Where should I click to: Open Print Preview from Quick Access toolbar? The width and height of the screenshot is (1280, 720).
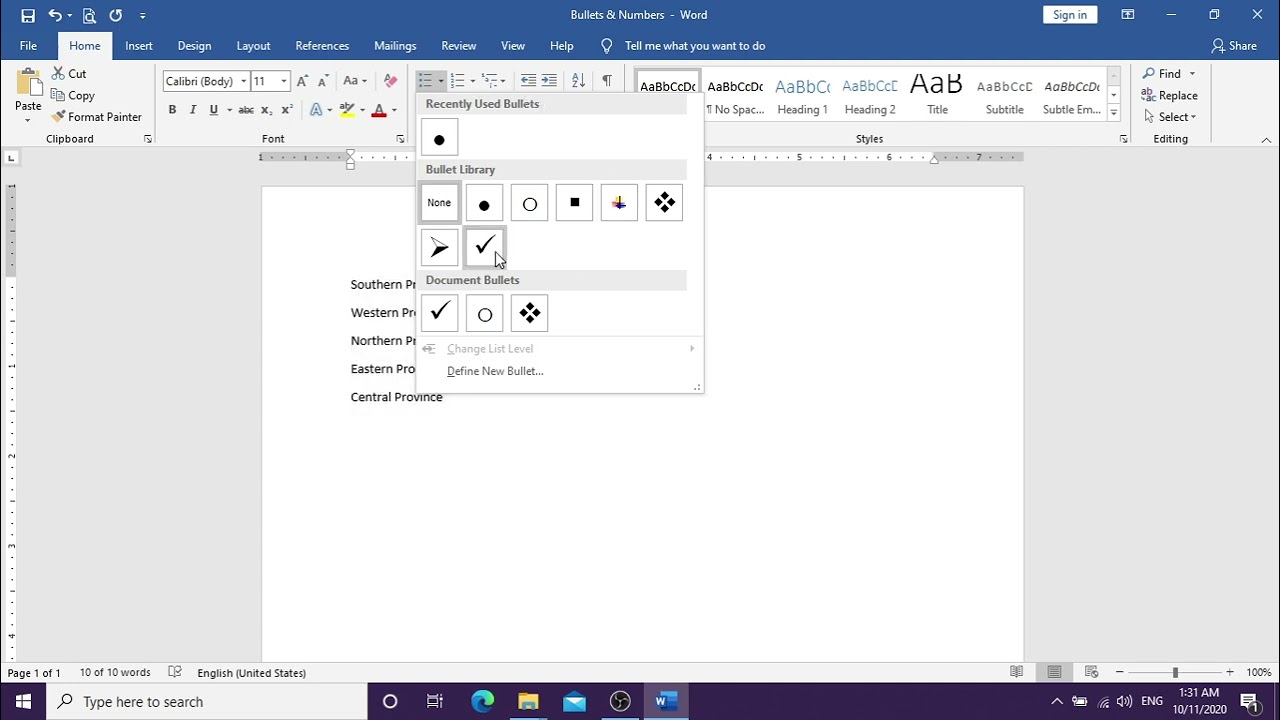tap(89, 15)
